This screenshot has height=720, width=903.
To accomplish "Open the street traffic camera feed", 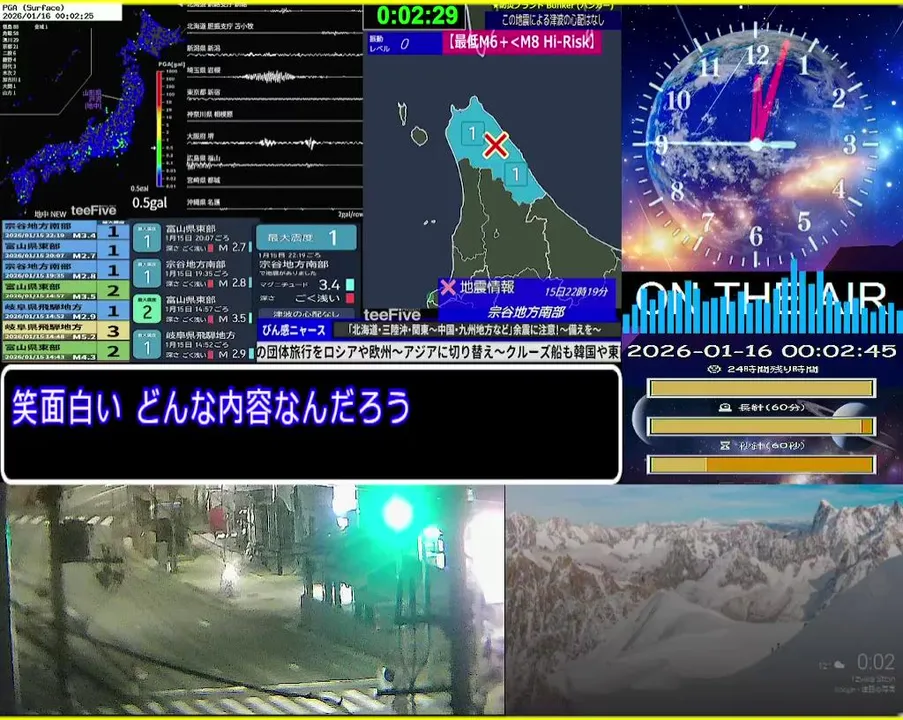I will coord(252,600).
